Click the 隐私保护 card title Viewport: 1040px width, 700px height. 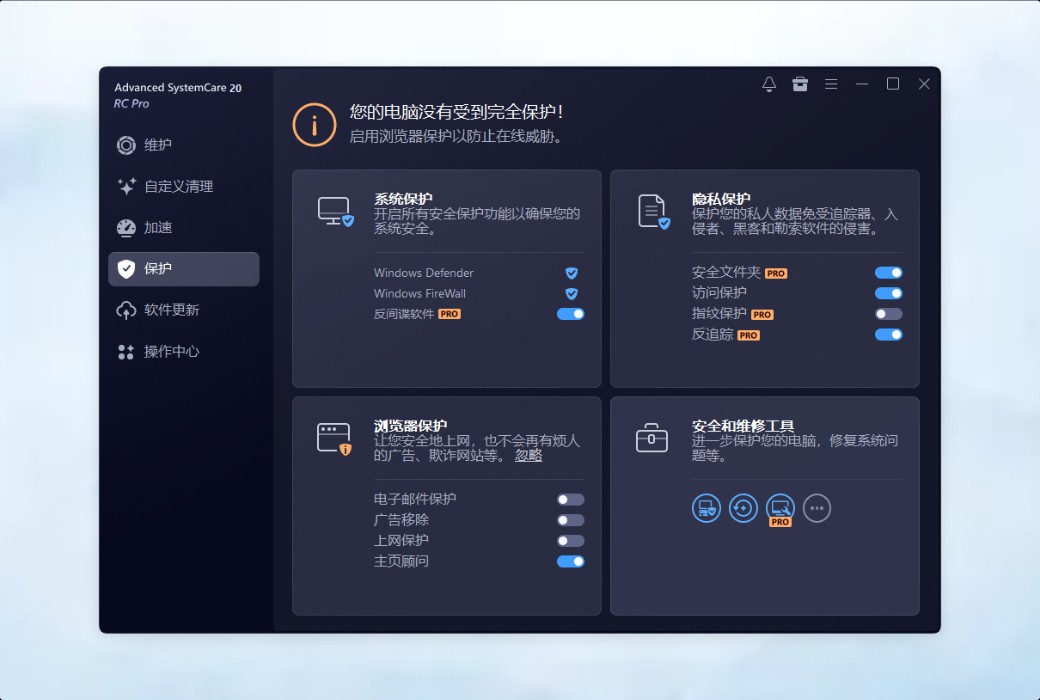tap(721, 198)
